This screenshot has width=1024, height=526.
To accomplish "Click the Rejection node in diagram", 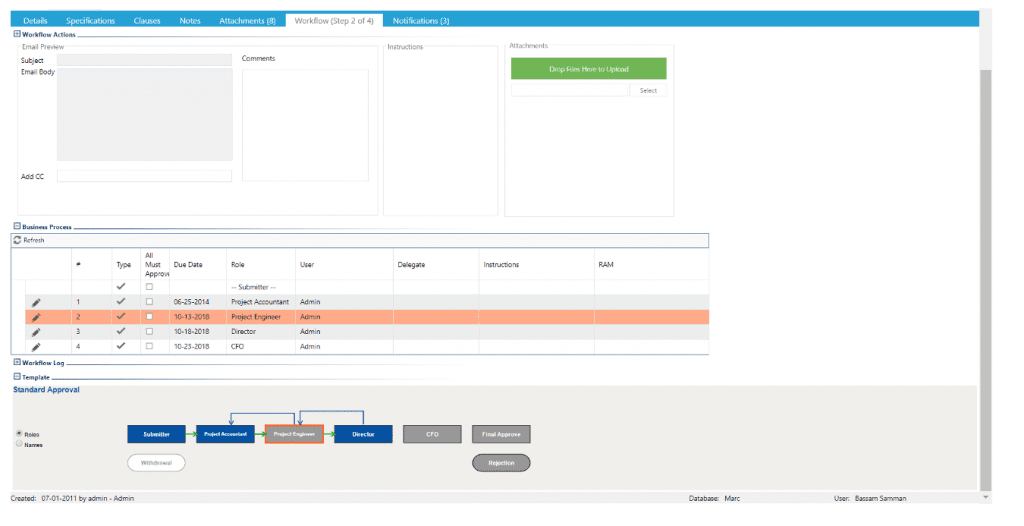I will (502, 463).
